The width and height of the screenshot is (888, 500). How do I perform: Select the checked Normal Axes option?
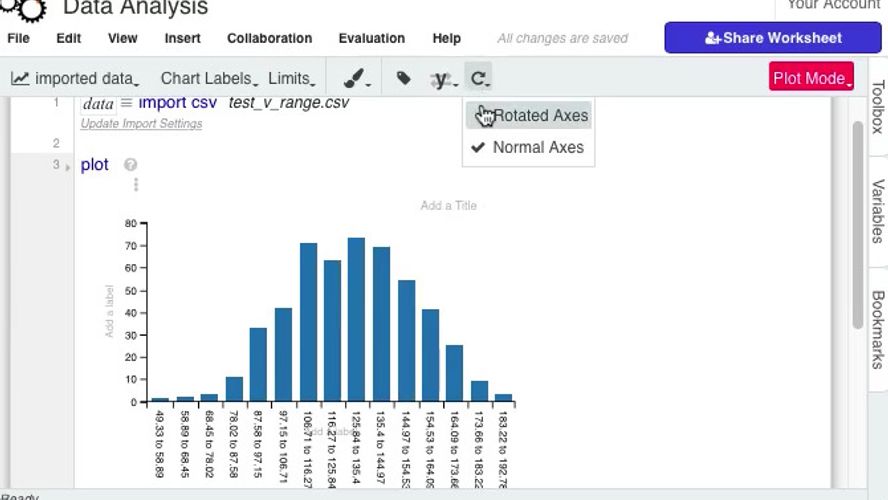(538, 147)
